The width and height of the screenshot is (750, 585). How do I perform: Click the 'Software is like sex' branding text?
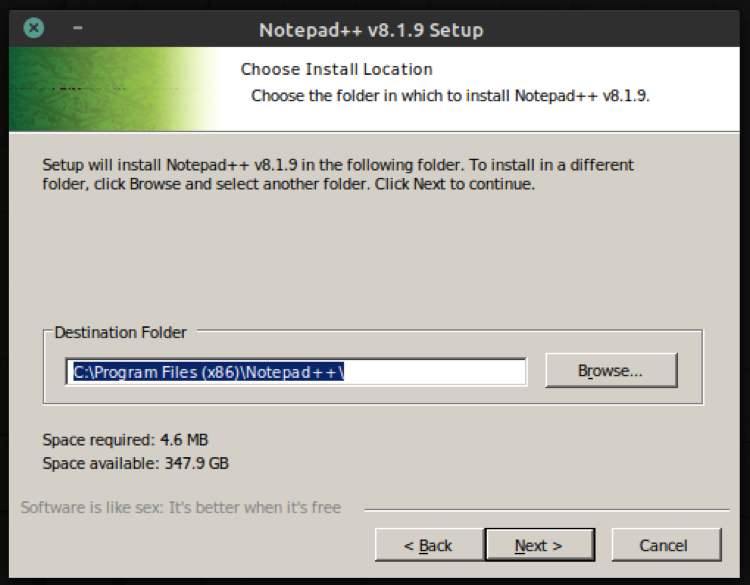(181, 508)
